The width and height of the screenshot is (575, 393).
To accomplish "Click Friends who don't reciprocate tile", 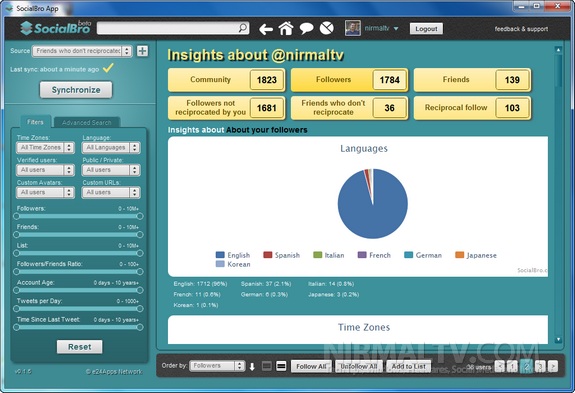I will coord(349,108).
